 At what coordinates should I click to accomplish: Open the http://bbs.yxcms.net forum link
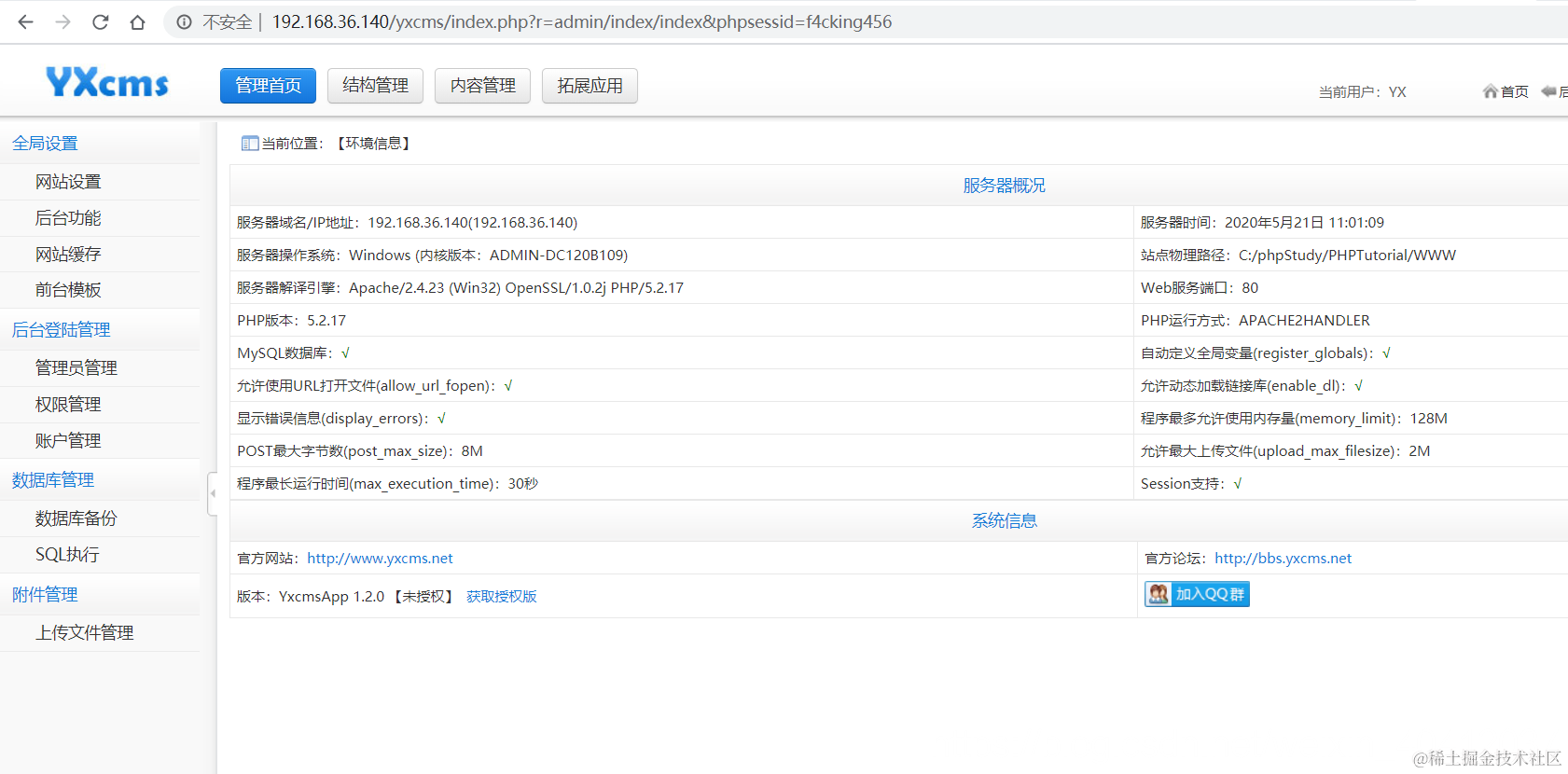1283,559
